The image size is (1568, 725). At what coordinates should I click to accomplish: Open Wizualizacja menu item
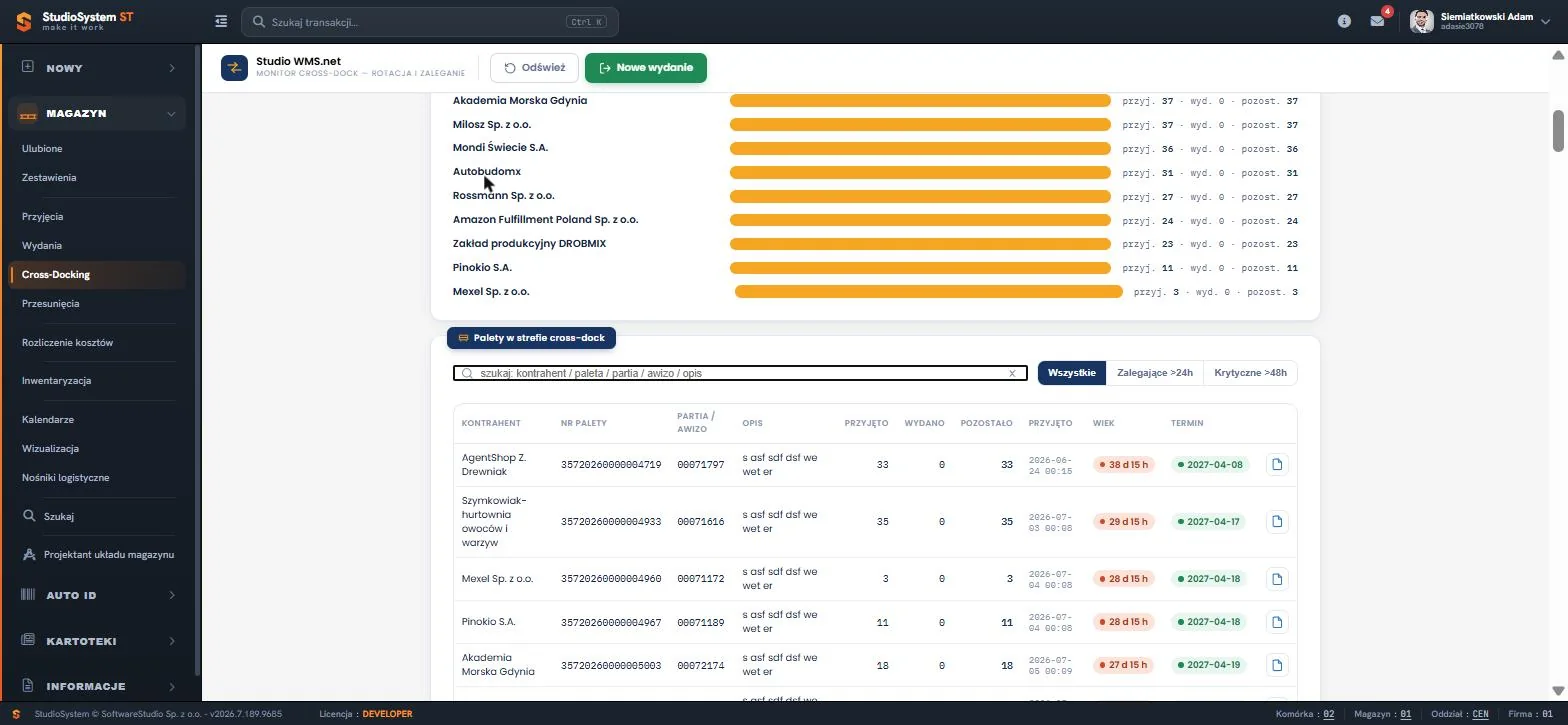tap(50, 449)
